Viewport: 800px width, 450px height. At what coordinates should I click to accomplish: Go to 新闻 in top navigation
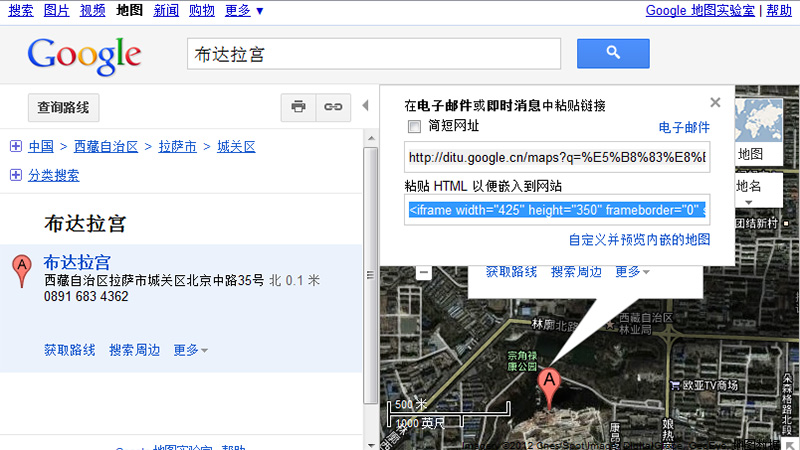click(x=166, y=10)
